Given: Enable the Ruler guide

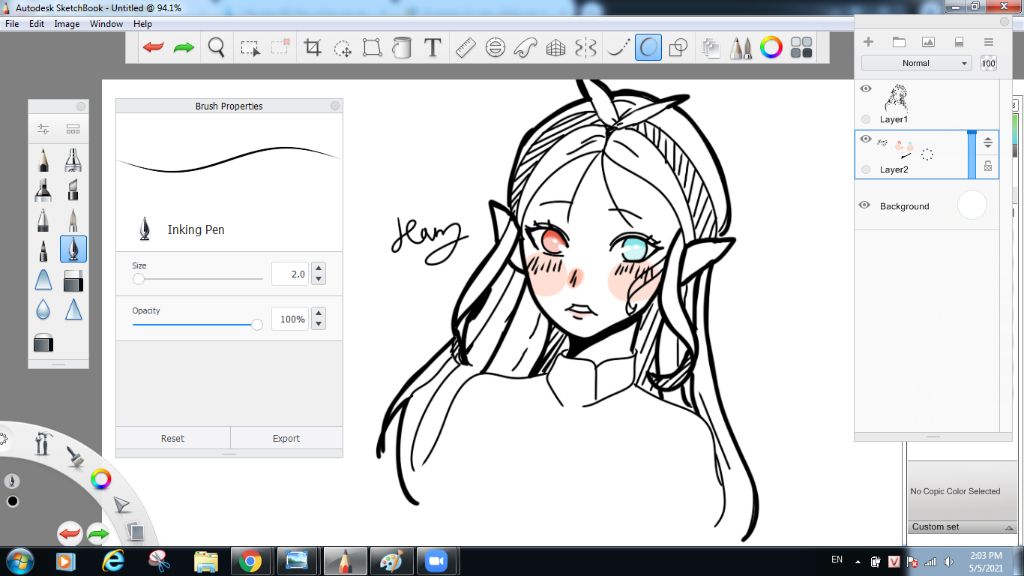Looking at the screenshot, I should [x=465, y=48].
